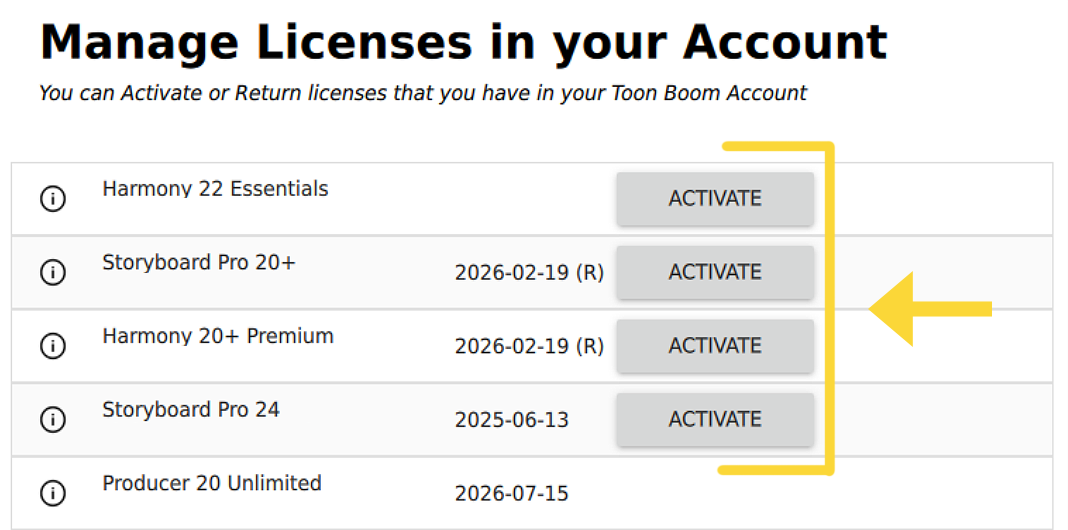Show info for Harmony 20+ Premium
Image resolution: width=1068 pixels, height=530 pixels.
pyautogui.click(x=52, y=346)
